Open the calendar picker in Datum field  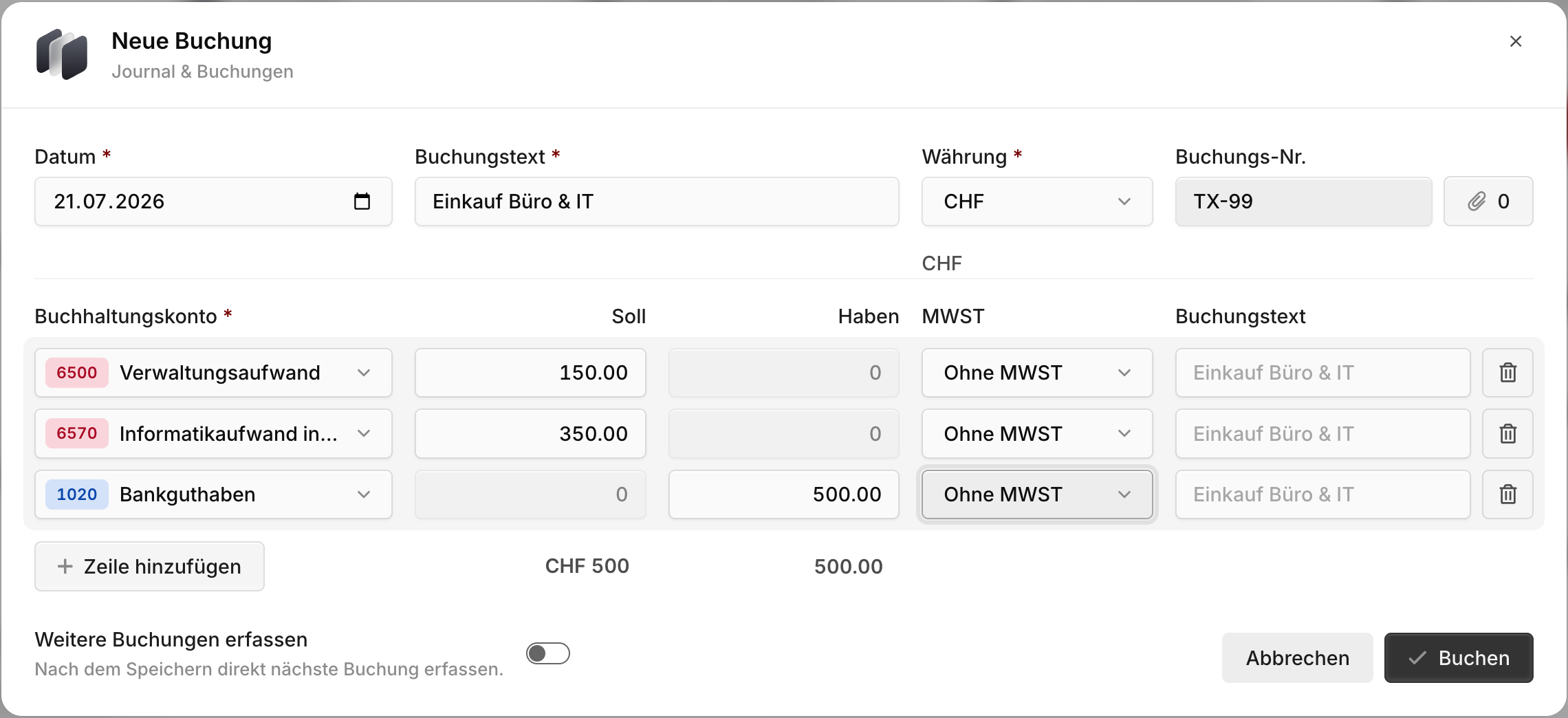pos(362,202)
